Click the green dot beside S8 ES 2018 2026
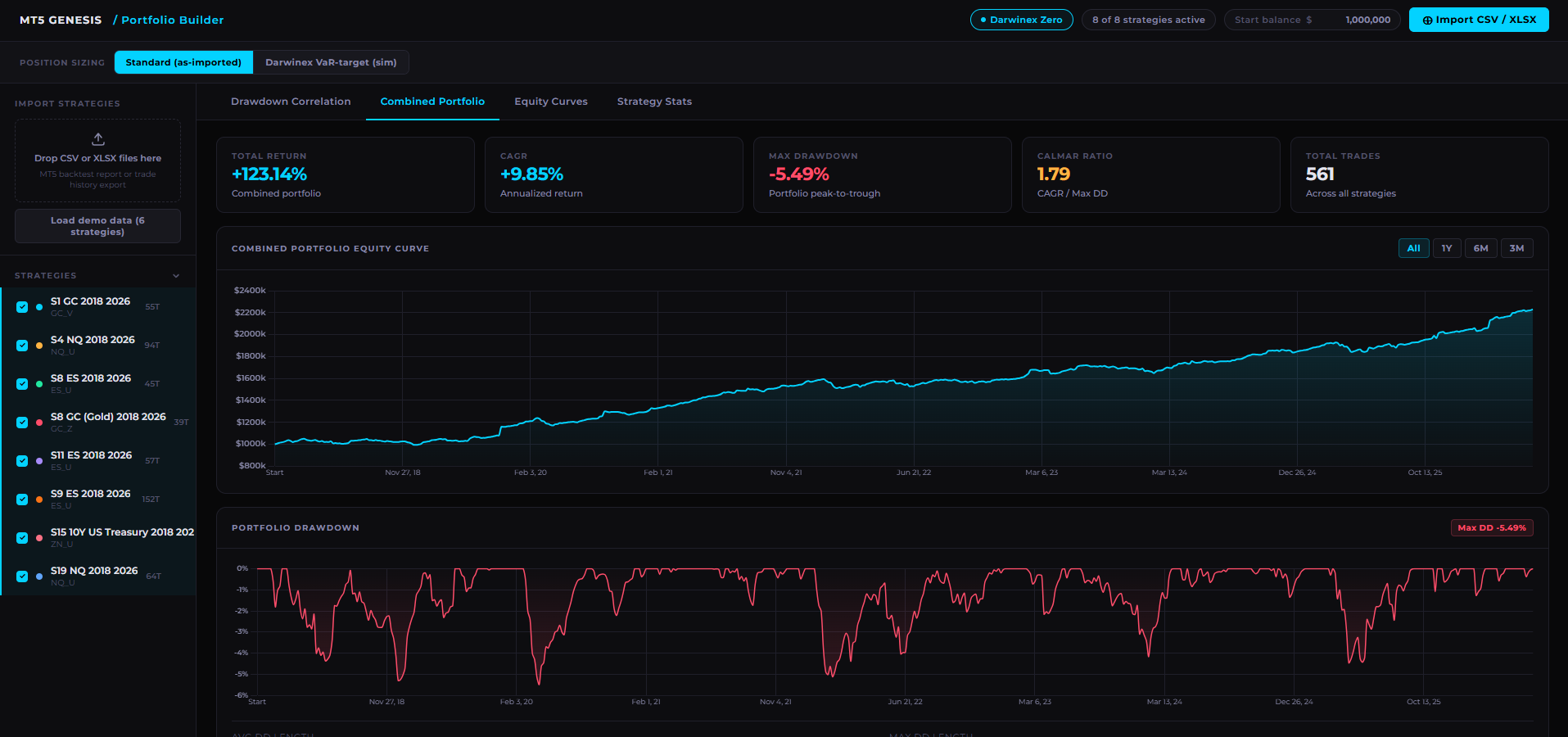The width and height of the screenshot is (1568, 737). (x=39, y=384)
